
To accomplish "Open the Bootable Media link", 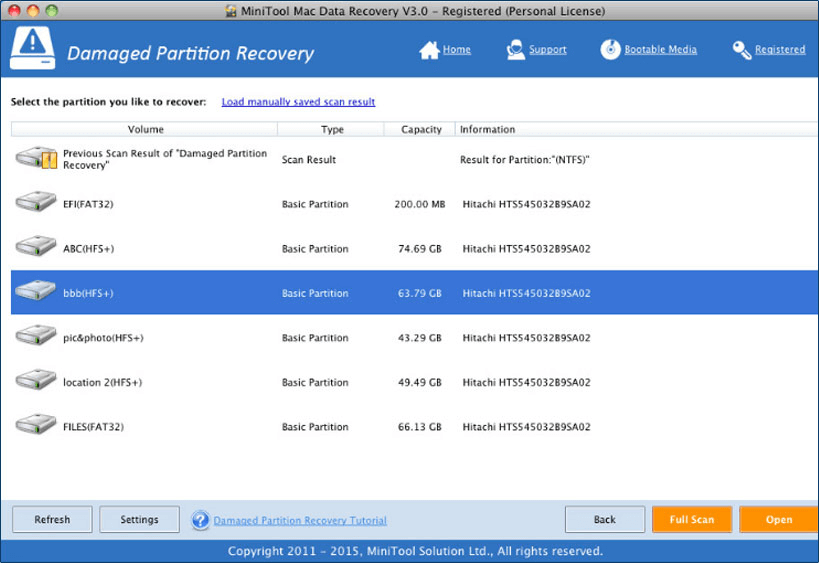I will 660,50.
